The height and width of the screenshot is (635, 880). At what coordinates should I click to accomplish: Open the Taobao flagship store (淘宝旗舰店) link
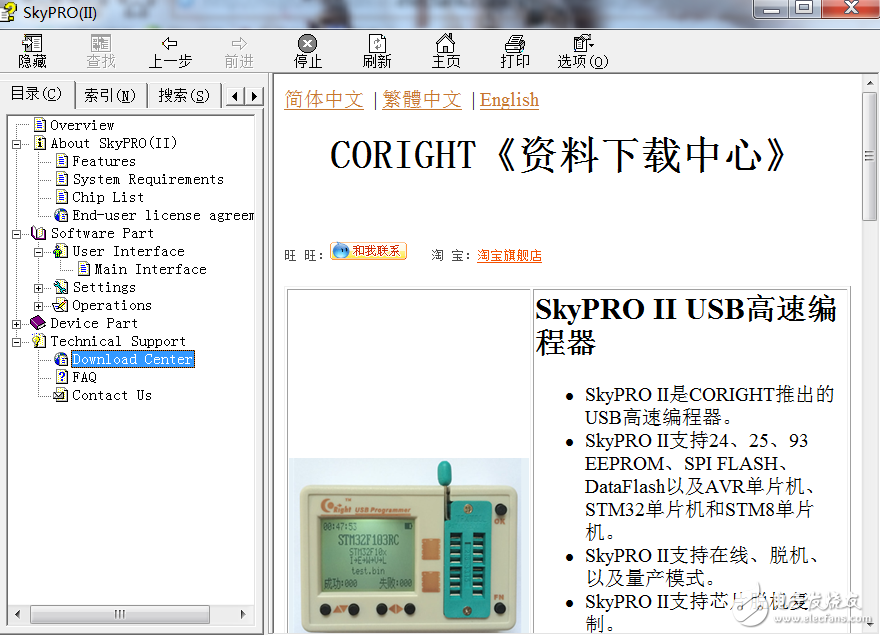pos(509,256)
